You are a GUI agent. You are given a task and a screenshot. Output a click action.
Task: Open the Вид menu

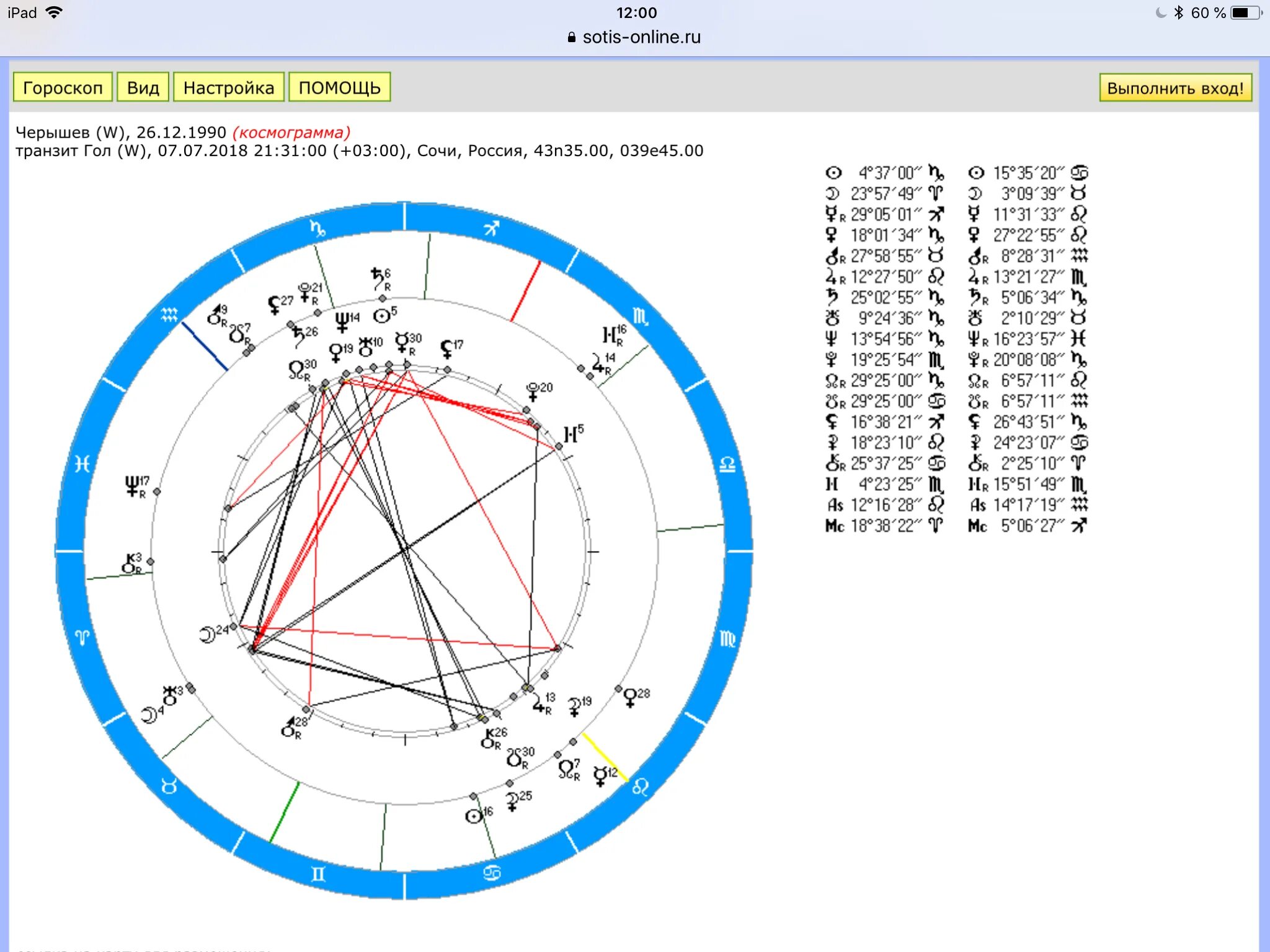click(x=143, y=87)
